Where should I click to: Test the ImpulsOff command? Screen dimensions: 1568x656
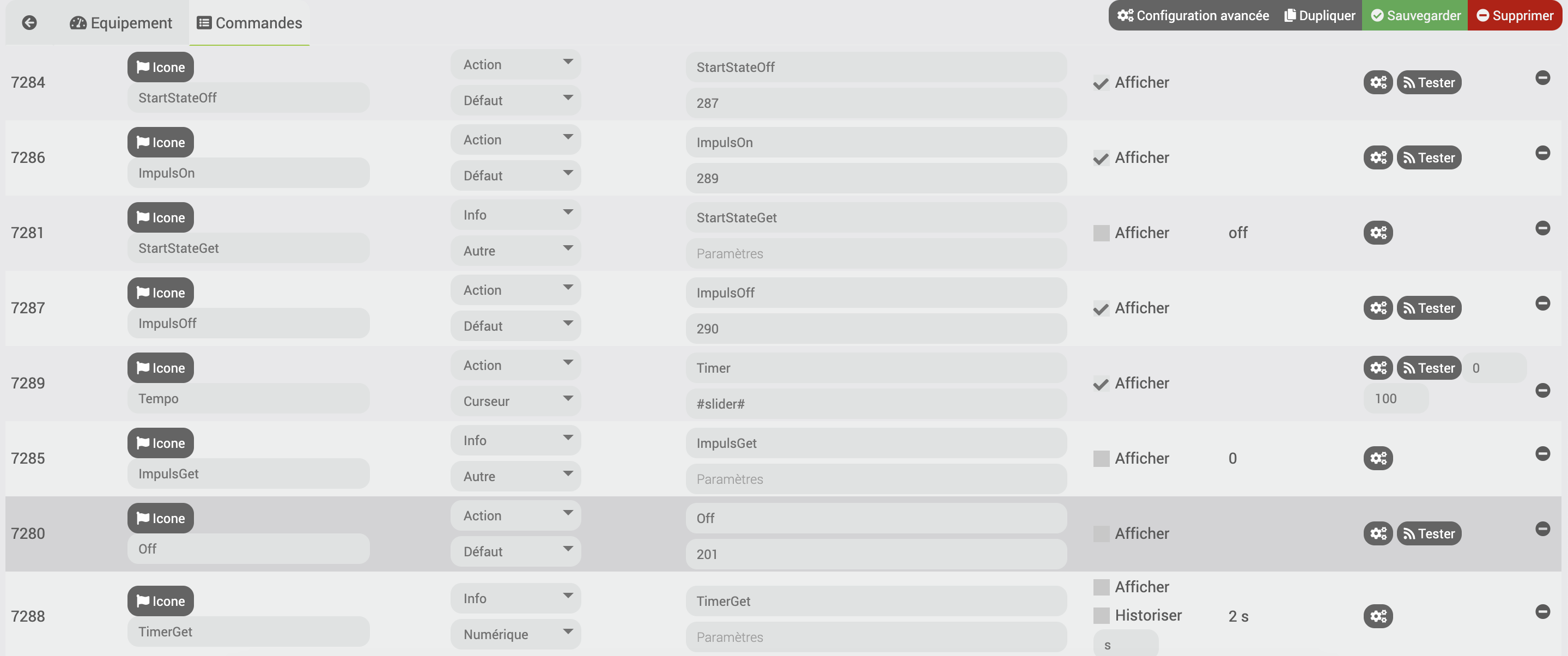coord(1428,308)
